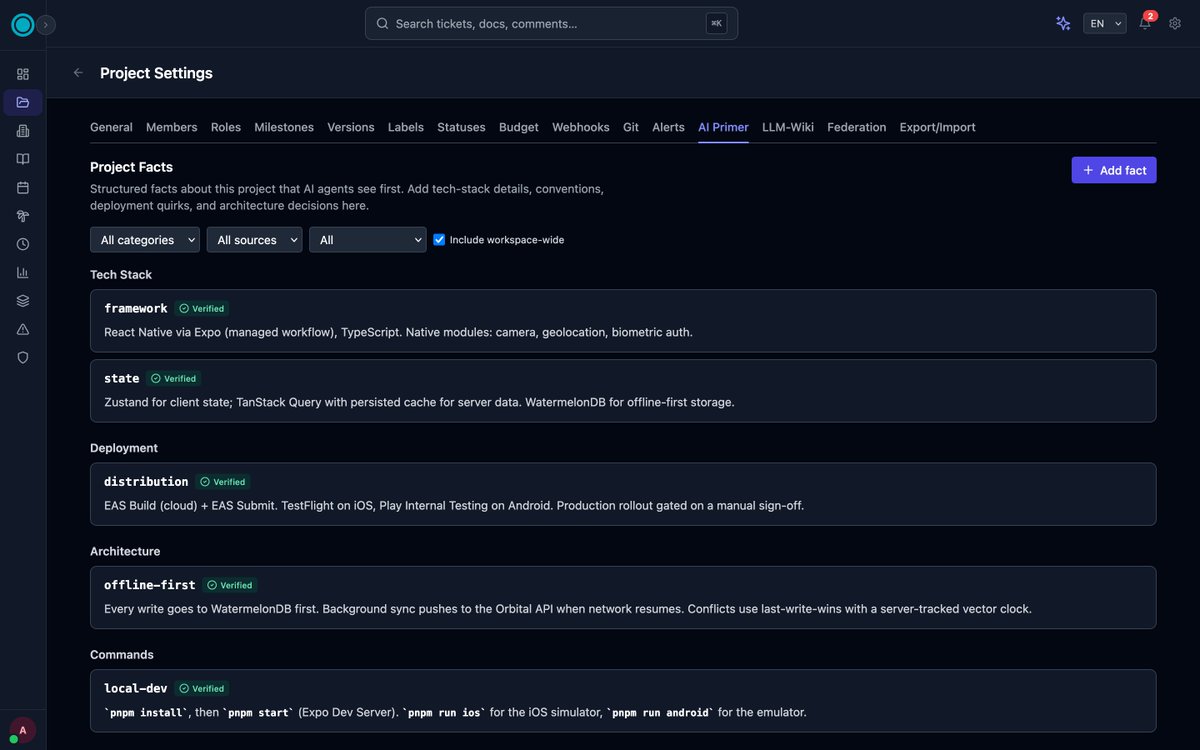Image resolution: width=1200 pixels, height=750 pixels.
Task: Click the Project Settings page title
Action: tap(156, 73)
